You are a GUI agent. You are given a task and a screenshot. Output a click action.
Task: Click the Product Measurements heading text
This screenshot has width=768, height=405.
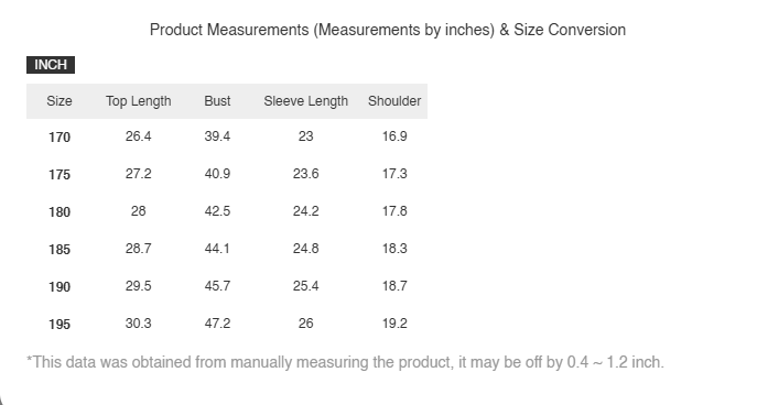point(387,30)
